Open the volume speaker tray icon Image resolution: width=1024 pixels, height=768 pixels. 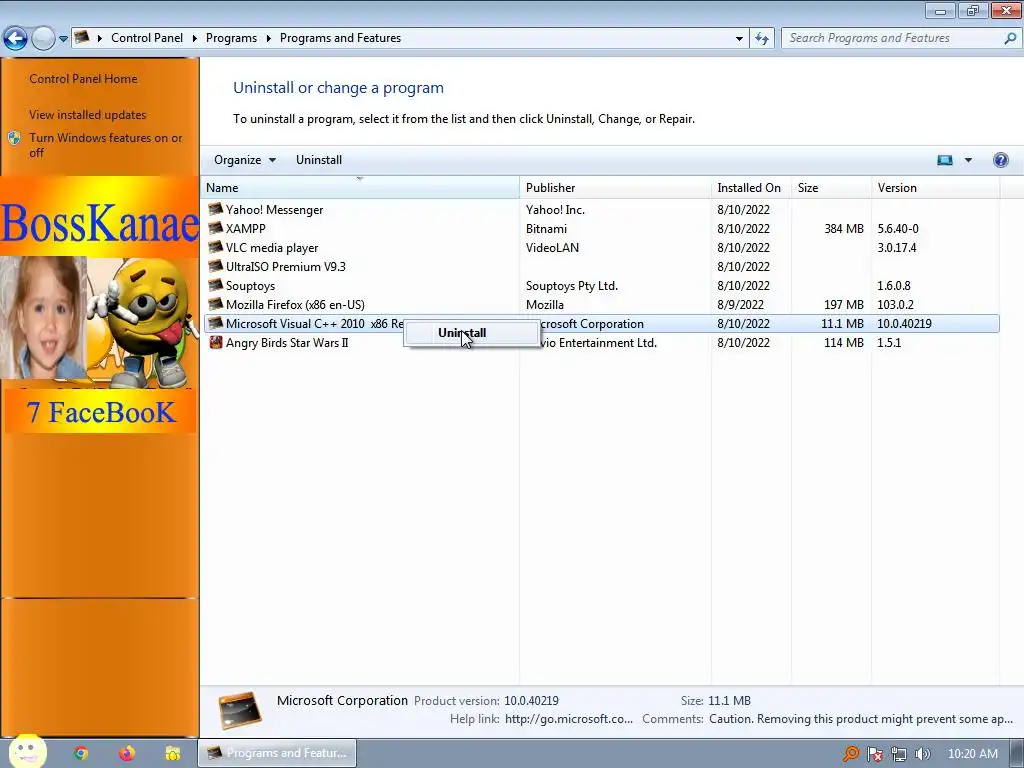pyautogui.click(x=923, y=754)
